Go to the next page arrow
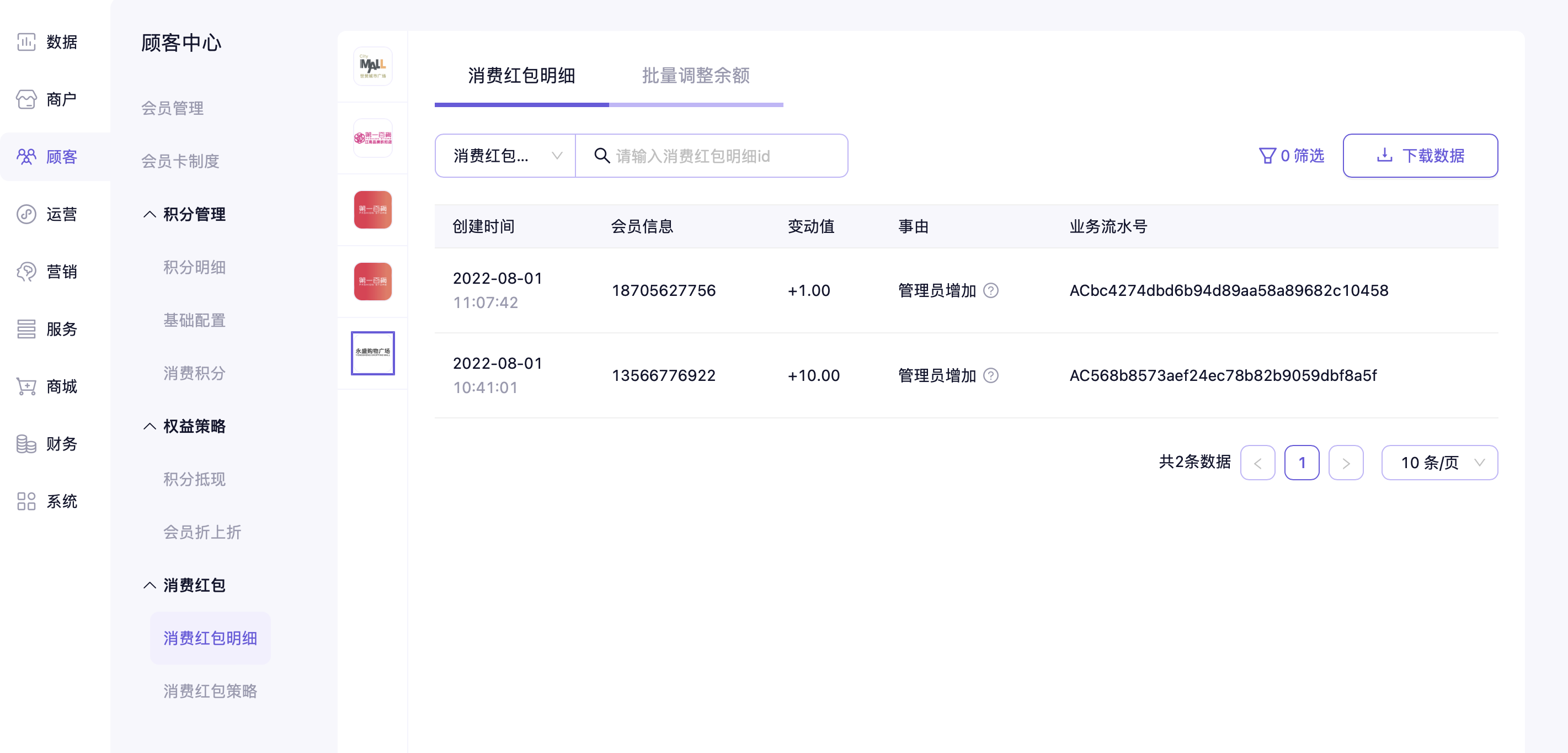This screenshot has width=1568, height=753. pos(1345,463)
